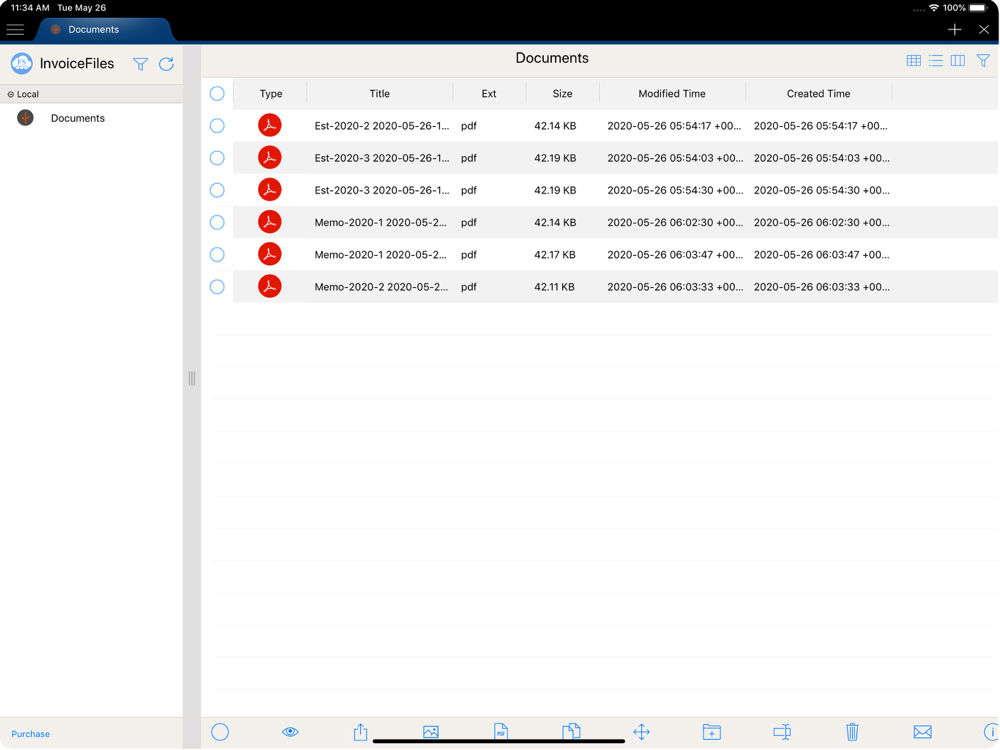Open the hamburger menu
This screenshot has width=1000, height=750.
pos(15,29)
